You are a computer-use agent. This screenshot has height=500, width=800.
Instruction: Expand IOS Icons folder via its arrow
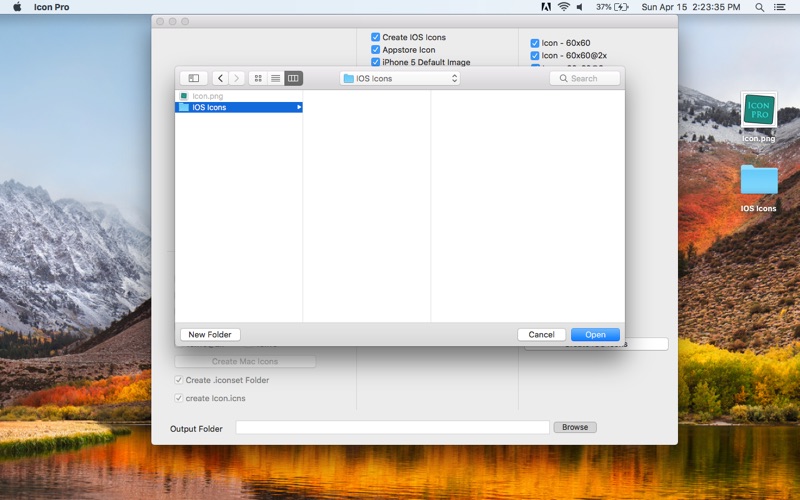coord(299,107)
